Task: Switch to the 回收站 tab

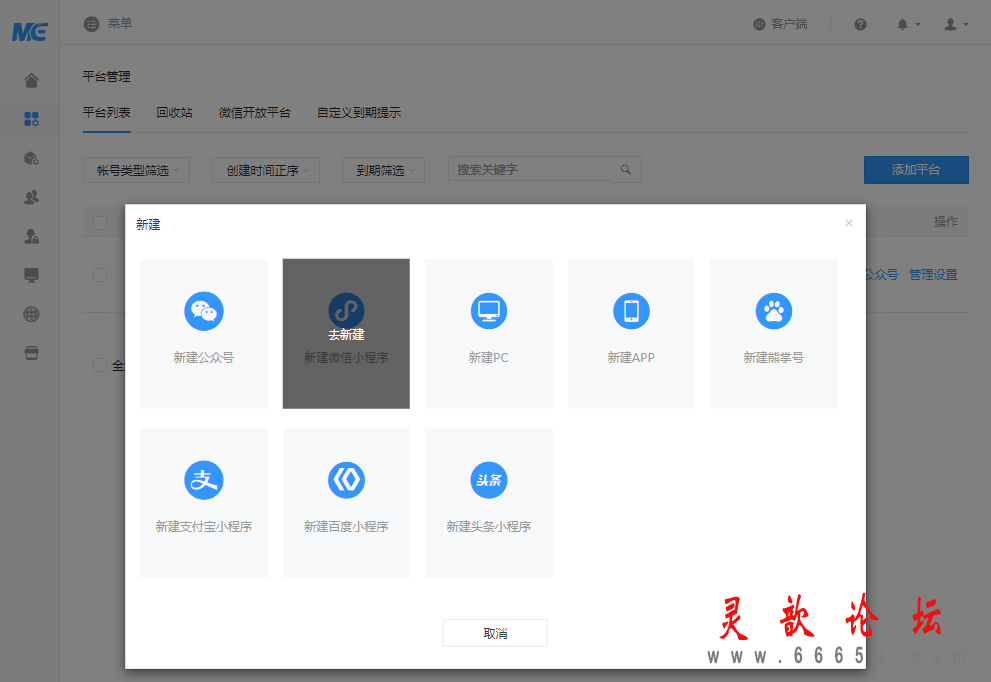Action: tap(174, 113)
